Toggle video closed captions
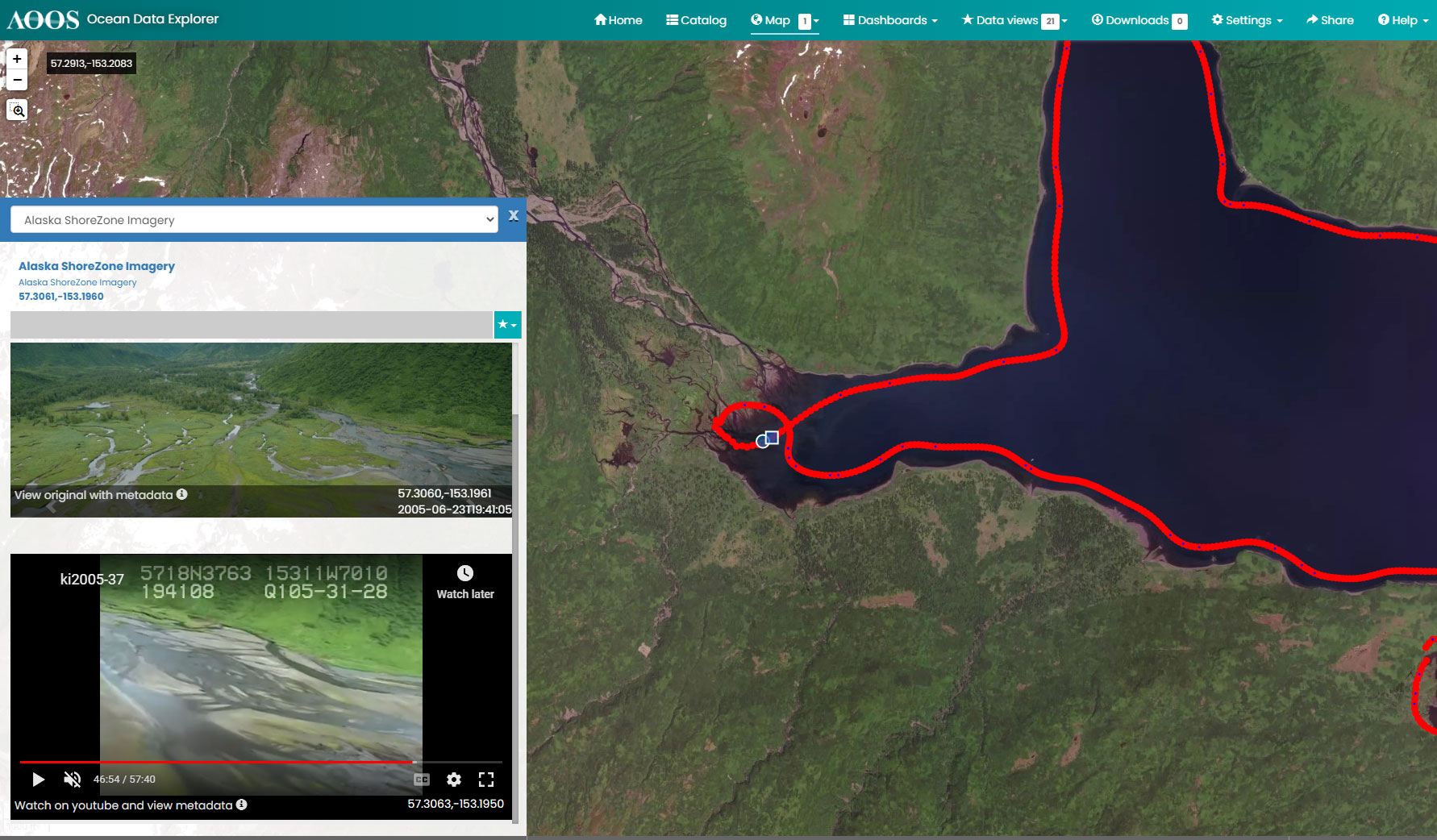Screen dimensions: 1437x840 pos(422,780)
